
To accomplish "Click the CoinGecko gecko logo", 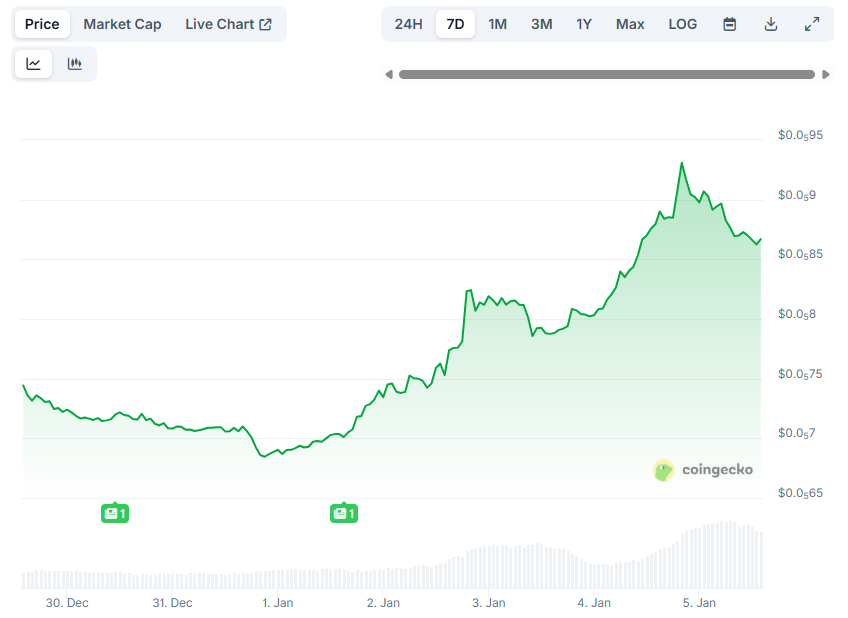I will coord(662,470).
